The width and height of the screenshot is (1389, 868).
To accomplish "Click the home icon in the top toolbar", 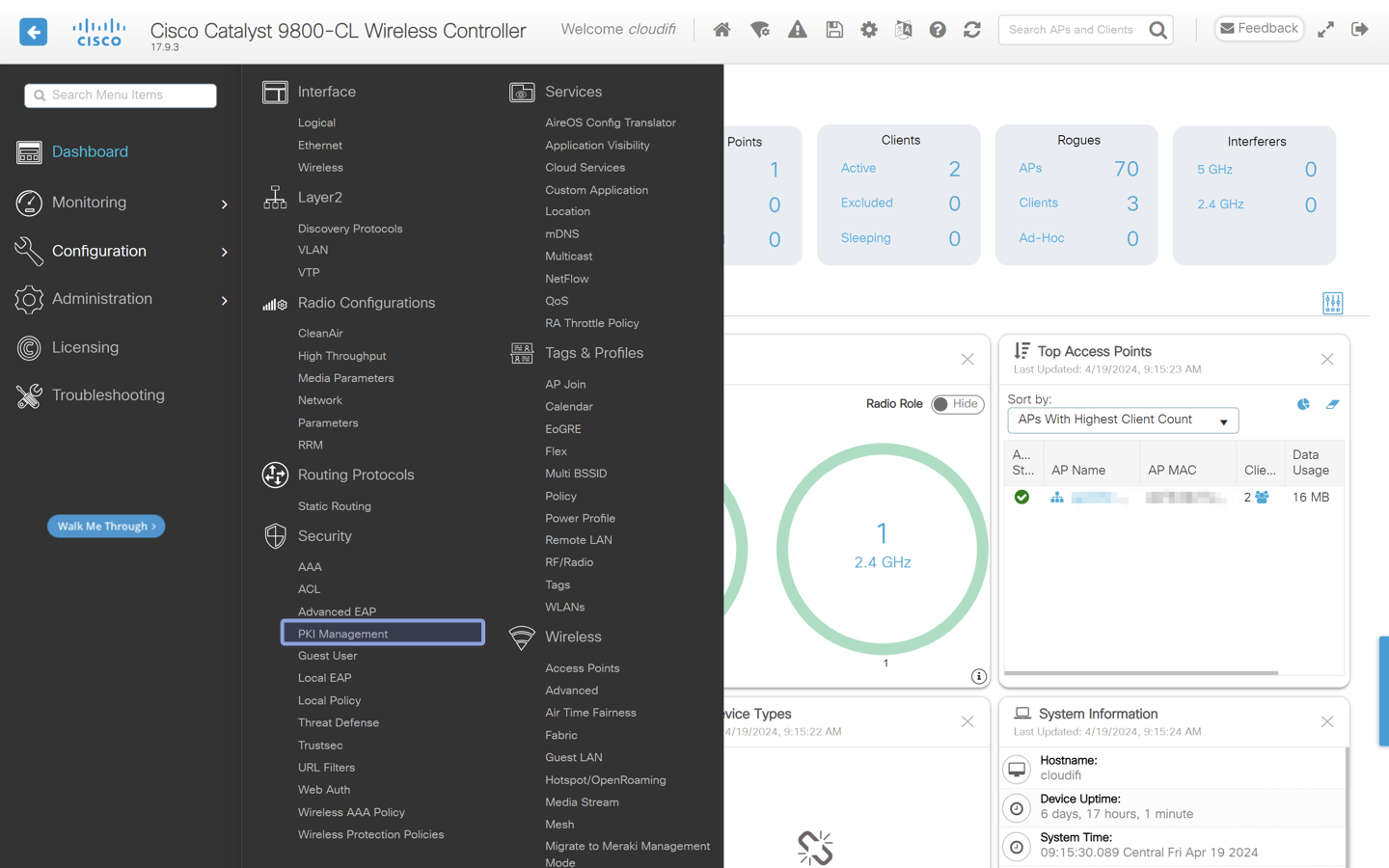I will (x=722, y=29).
